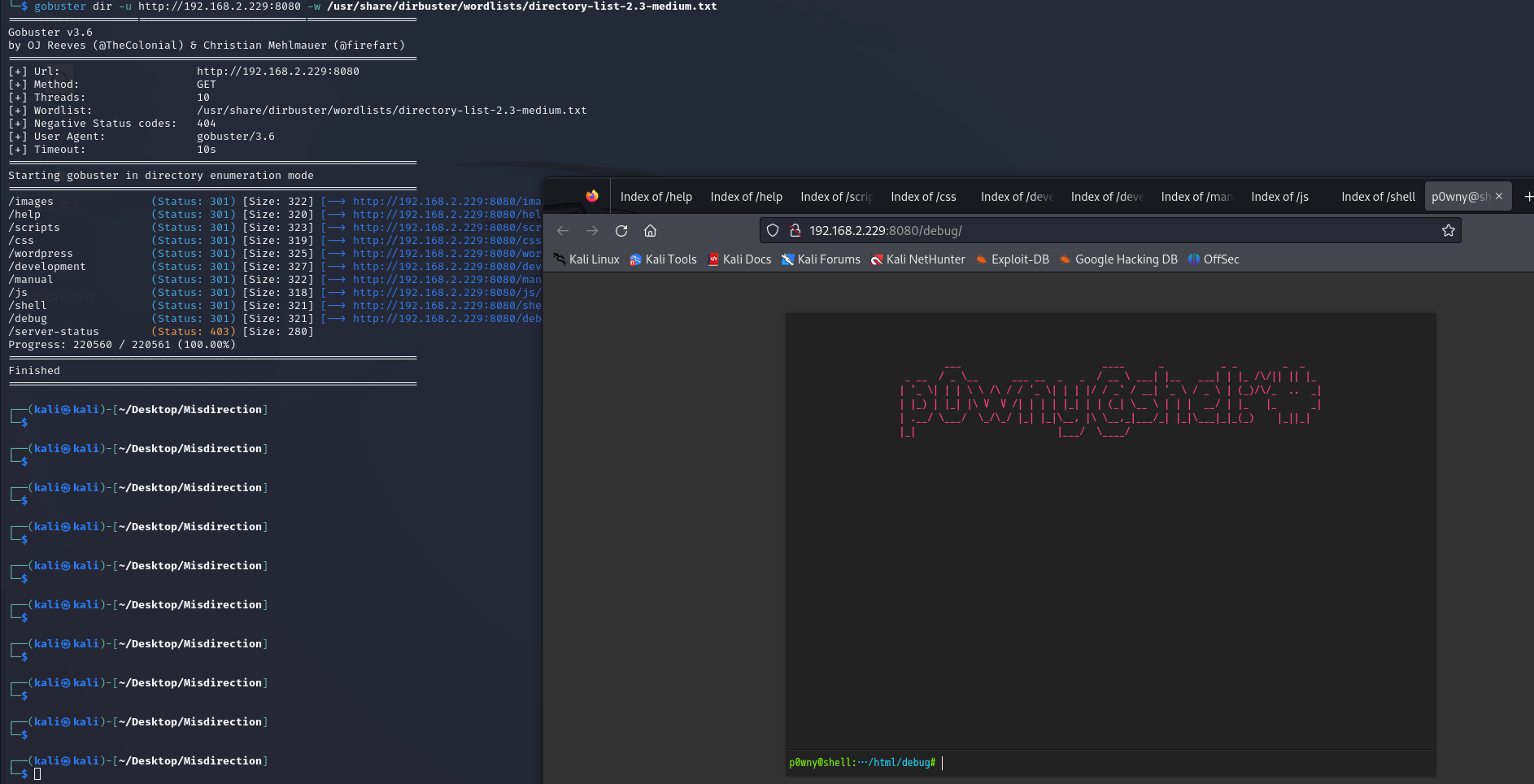1534x784 pixels.
Task: Click the /development result in terminal
Action: pyautogui.click(x=47, y=267)
